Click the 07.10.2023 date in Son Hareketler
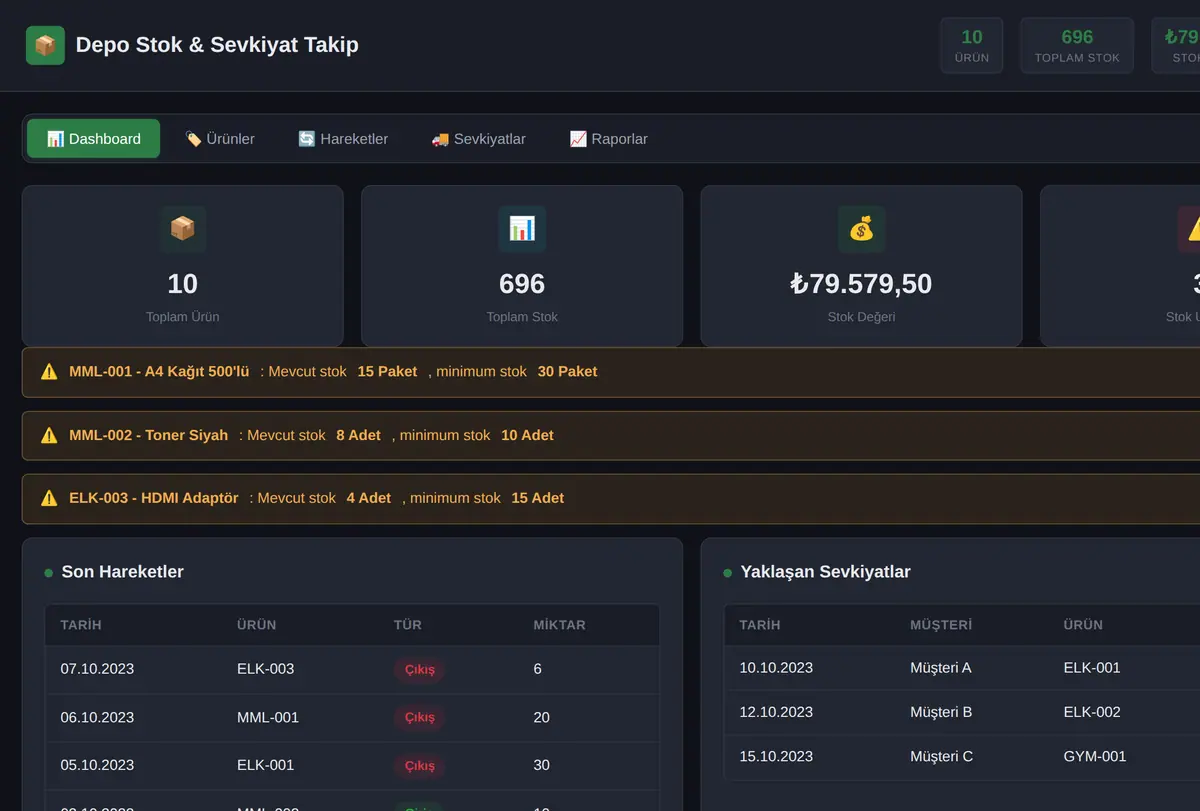1200x811 pixels. 97,669
